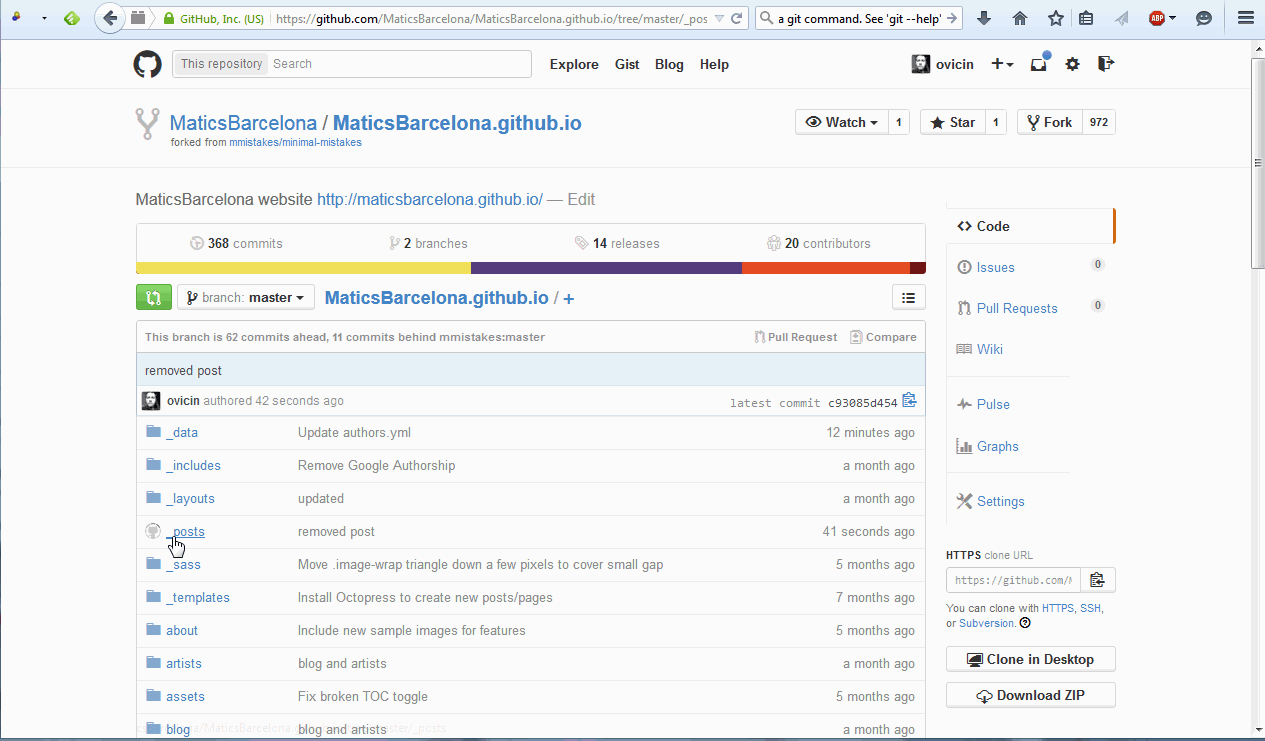The width and height of the screenshot is (1265, 741).
Task: Open the GitHub notifications inbox icon
Action: [1039, 64]
